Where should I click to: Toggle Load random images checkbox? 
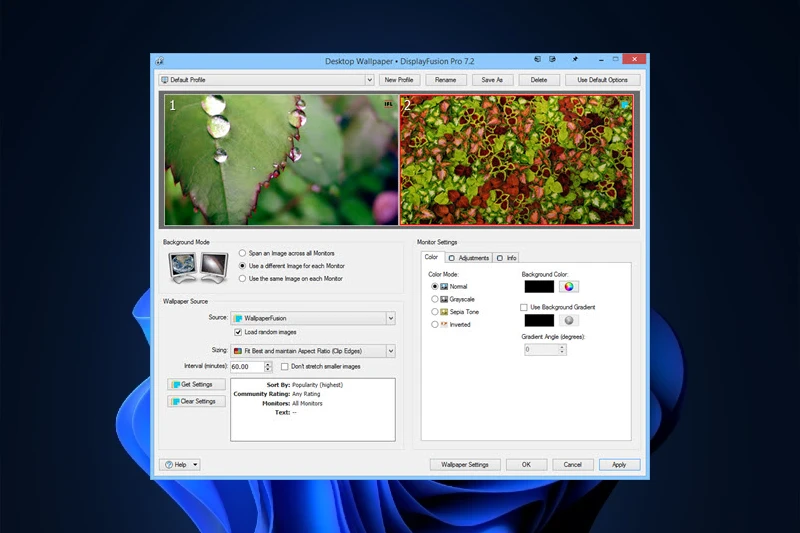point(238,332)
